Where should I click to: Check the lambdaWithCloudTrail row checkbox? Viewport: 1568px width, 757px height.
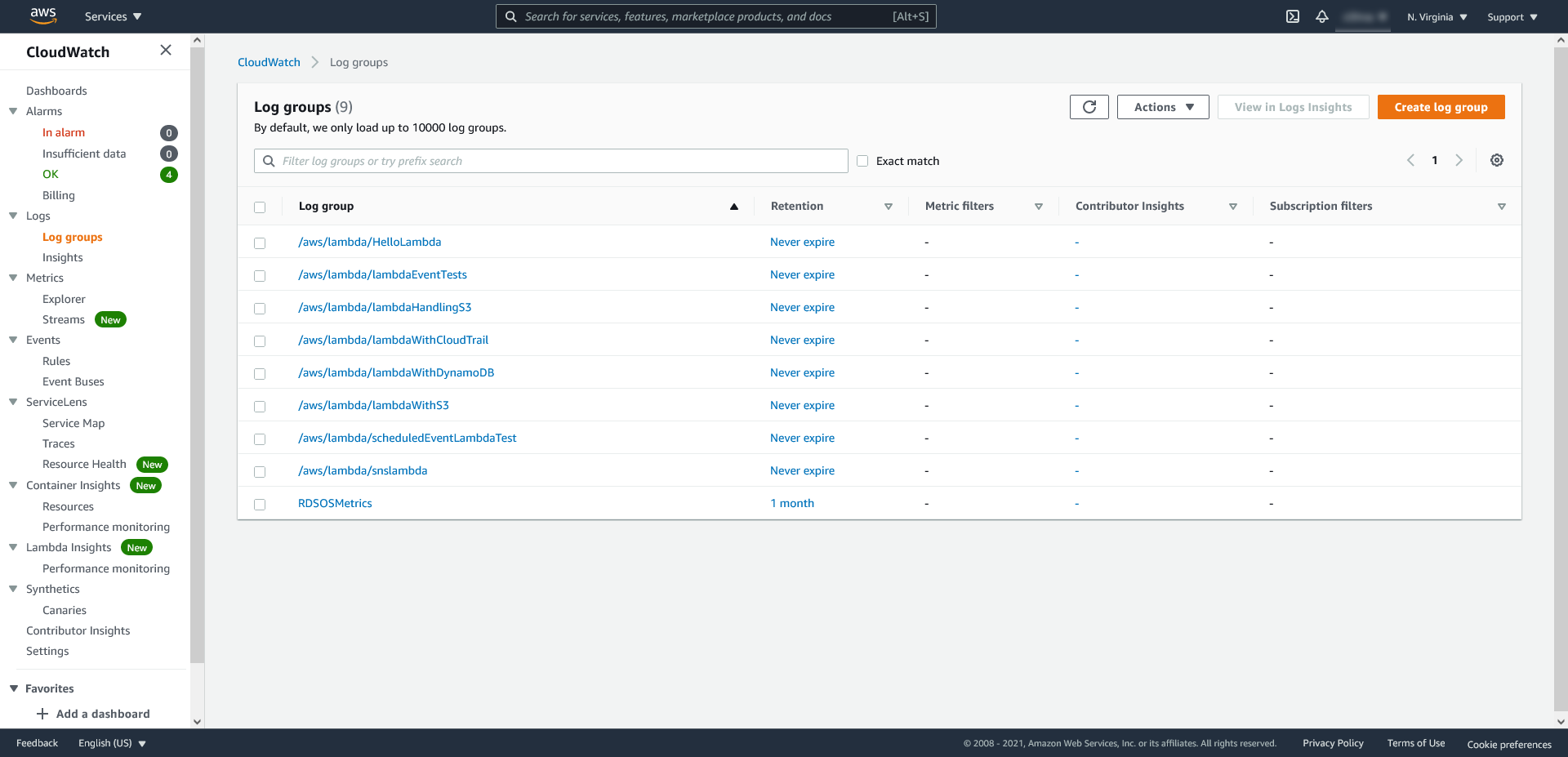click(x=260, y=341)
